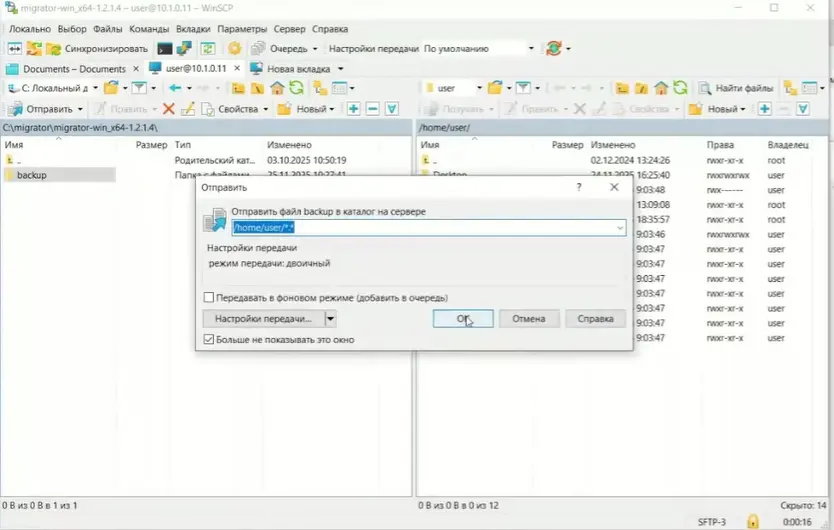Click the Найти файлы button
The width and height of the screenshot is (834, 530).
click(x=736, y=88)
